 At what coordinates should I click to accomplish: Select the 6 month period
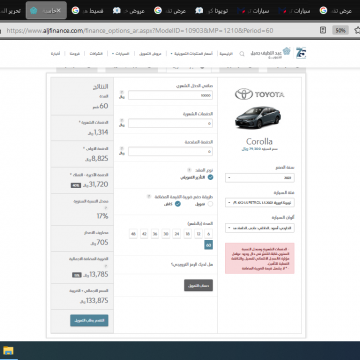pyautogui.click(x=209, y=234)
